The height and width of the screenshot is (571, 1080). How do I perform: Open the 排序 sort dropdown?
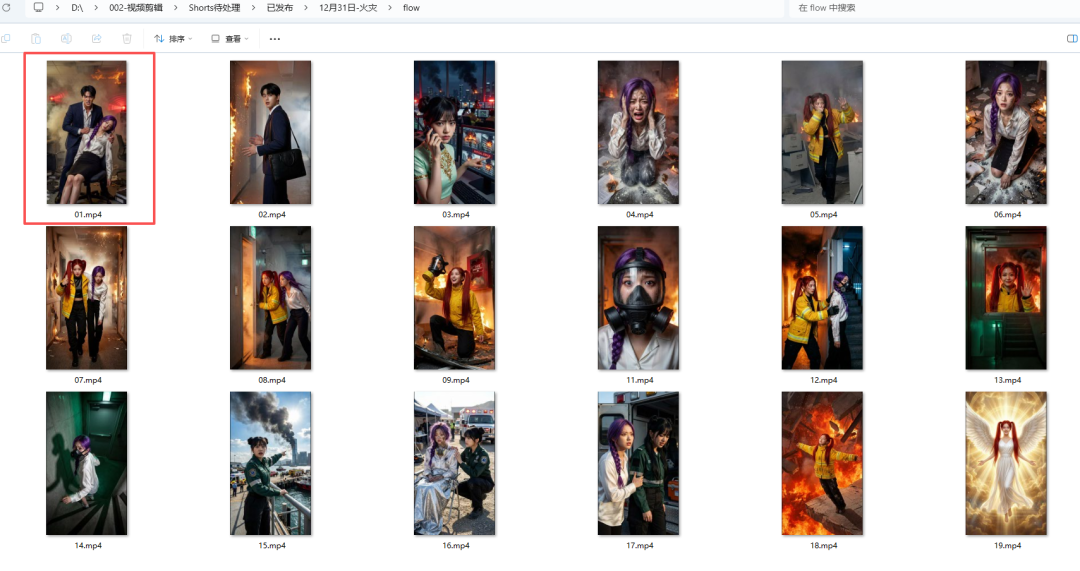pyautogui.click(x=173, y=39)
